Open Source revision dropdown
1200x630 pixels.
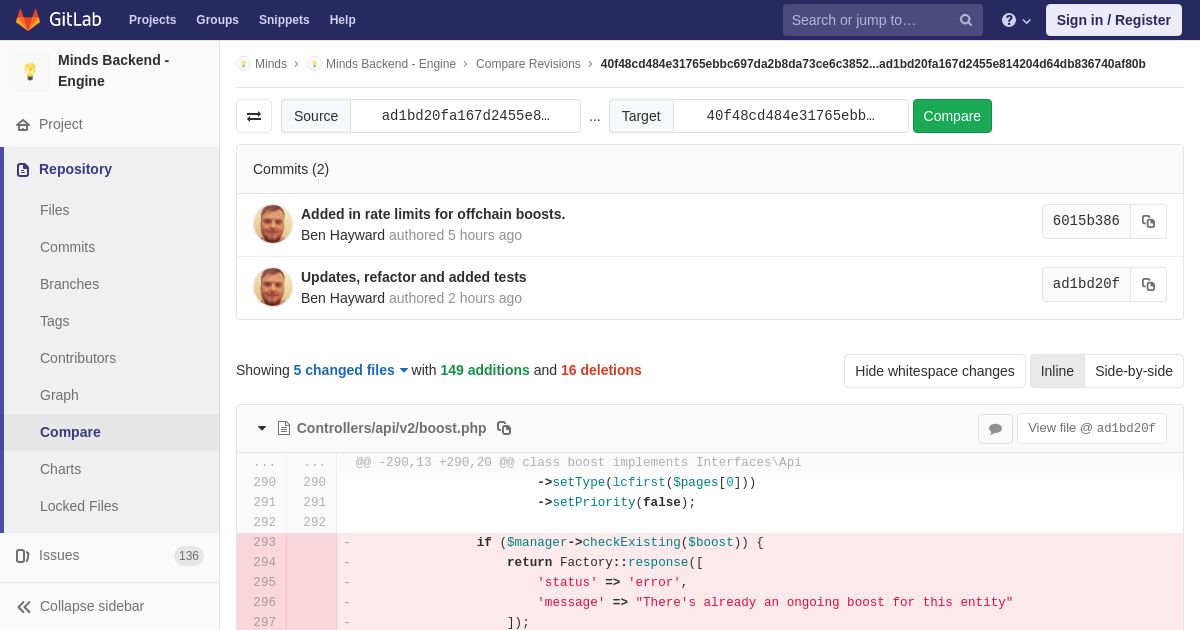(465, 116)
